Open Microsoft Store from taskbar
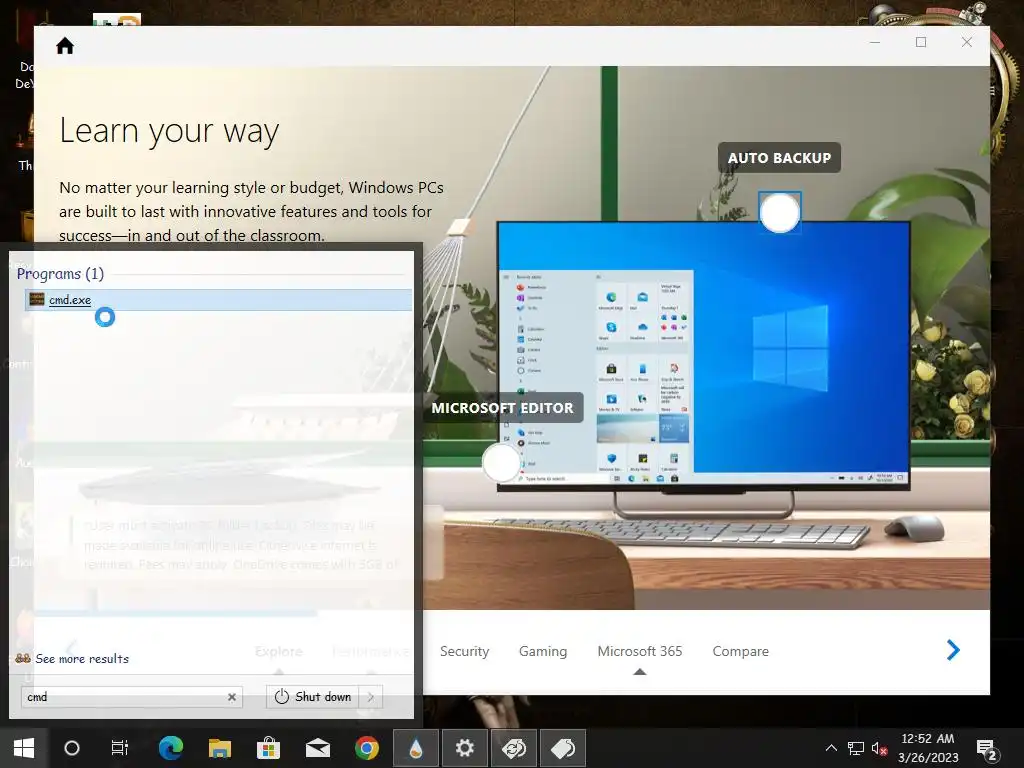Viewport: 1024px width, 768px height. pos(268,748)
